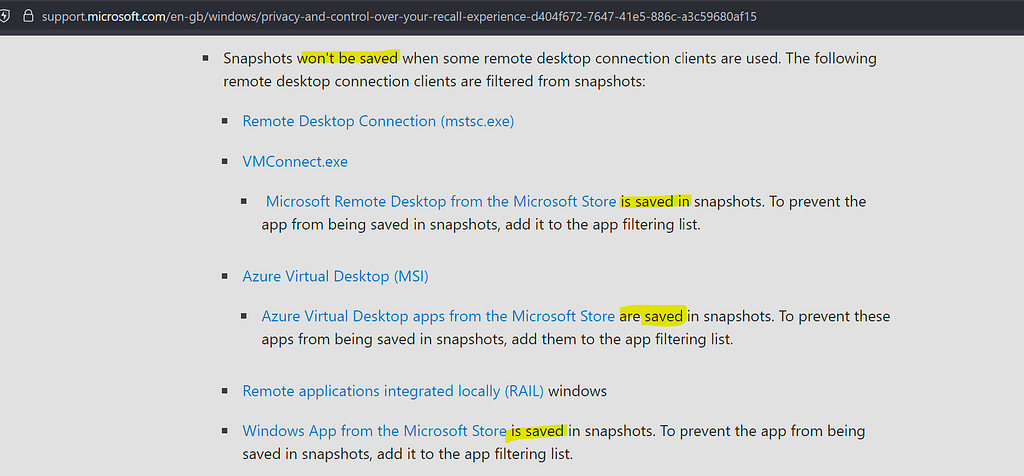Click the word "windows" after the RAIL link
The image size is (1024, 476).
[x=577, y=391]
